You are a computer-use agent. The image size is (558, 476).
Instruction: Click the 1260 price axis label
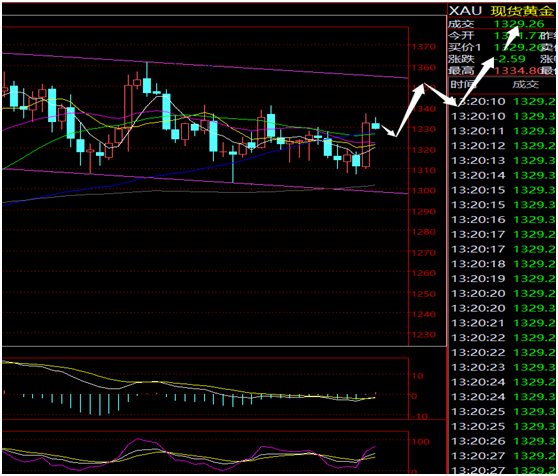pyautogui.click(x=423, y=273)
